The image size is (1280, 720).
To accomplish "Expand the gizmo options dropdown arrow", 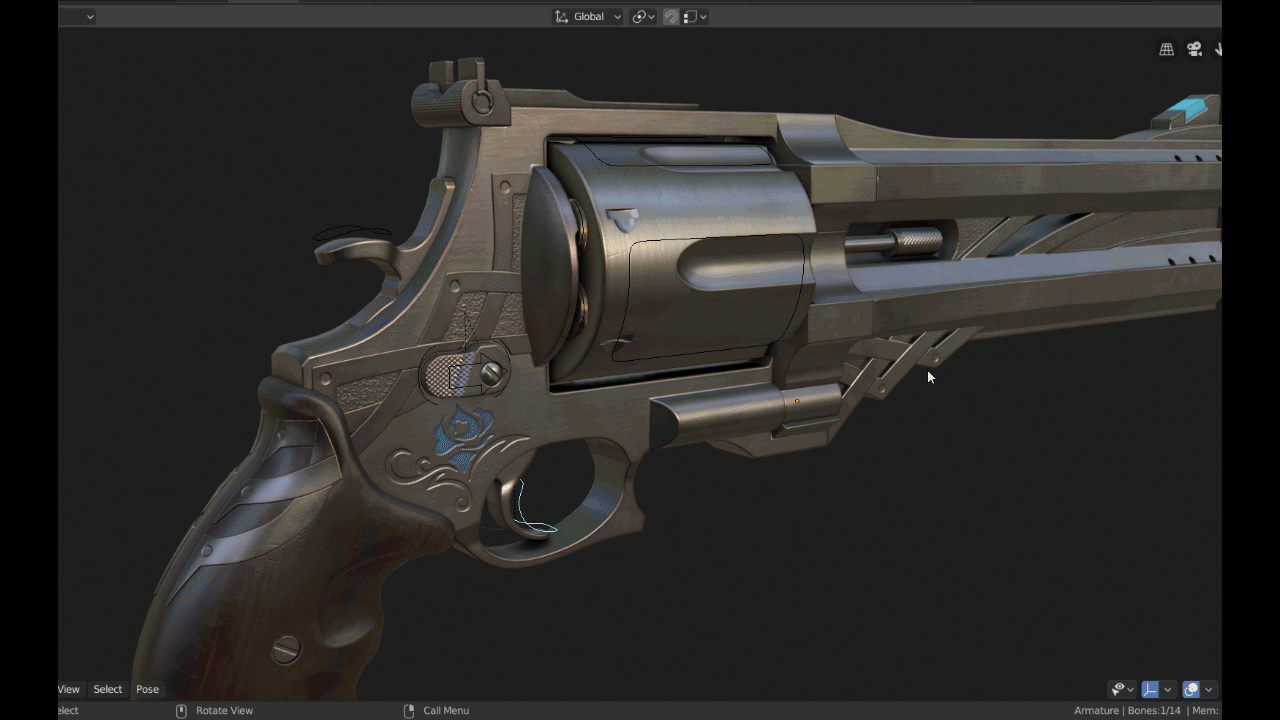I will [1167, 689].
